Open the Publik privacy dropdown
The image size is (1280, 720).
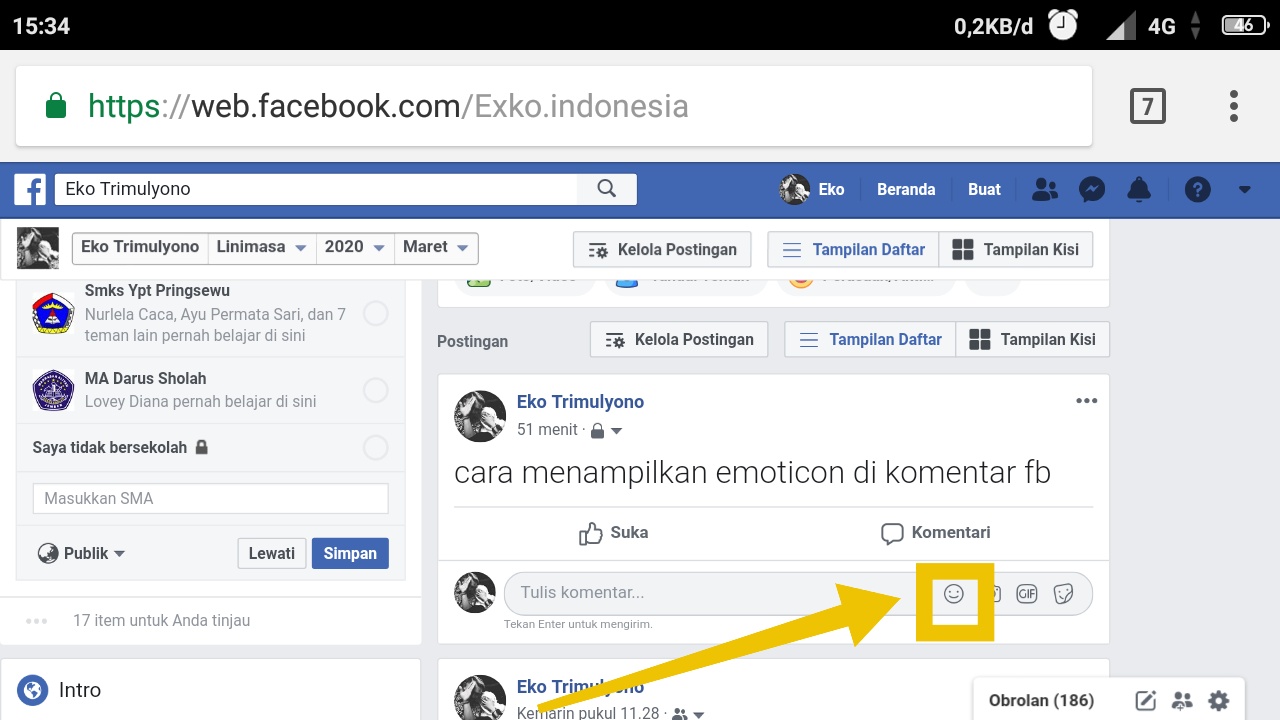[81, 553]
